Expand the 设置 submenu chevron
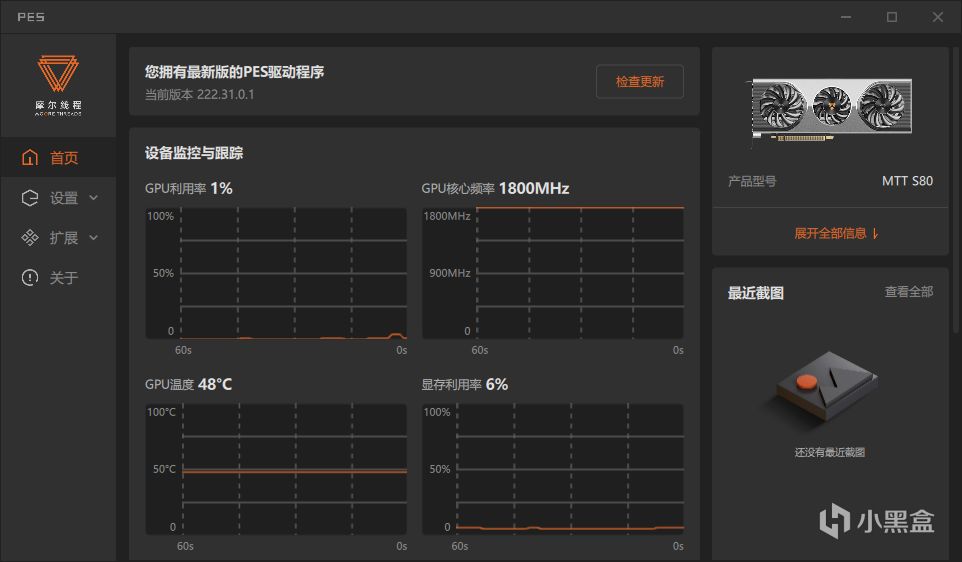The width and height of the screenshot is (962, 562). (x=93, y=198)
